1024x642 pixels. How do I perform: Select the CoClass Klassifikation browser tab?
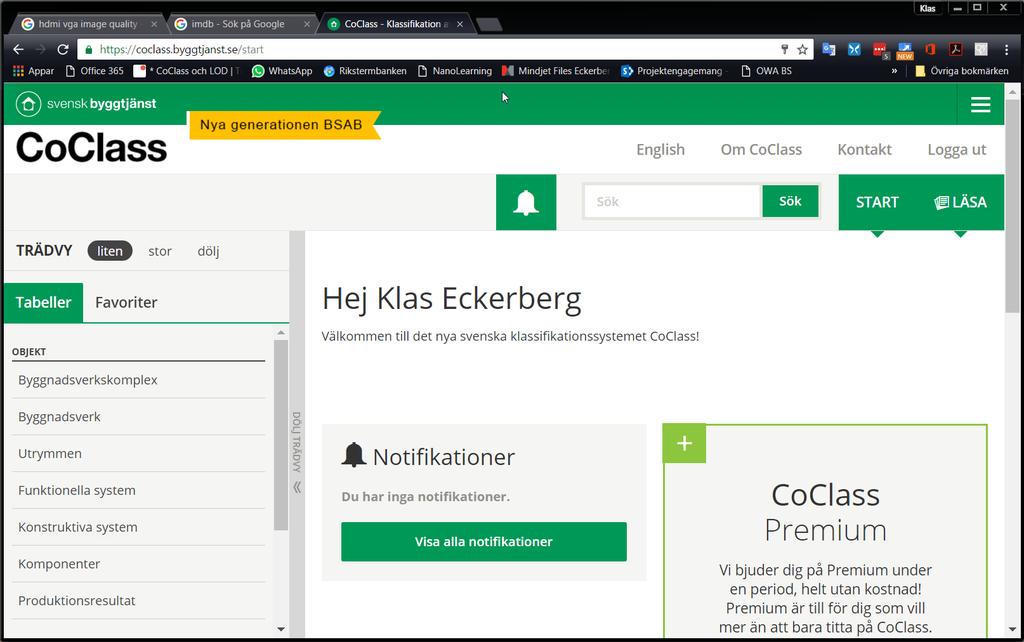pos(393,24)
